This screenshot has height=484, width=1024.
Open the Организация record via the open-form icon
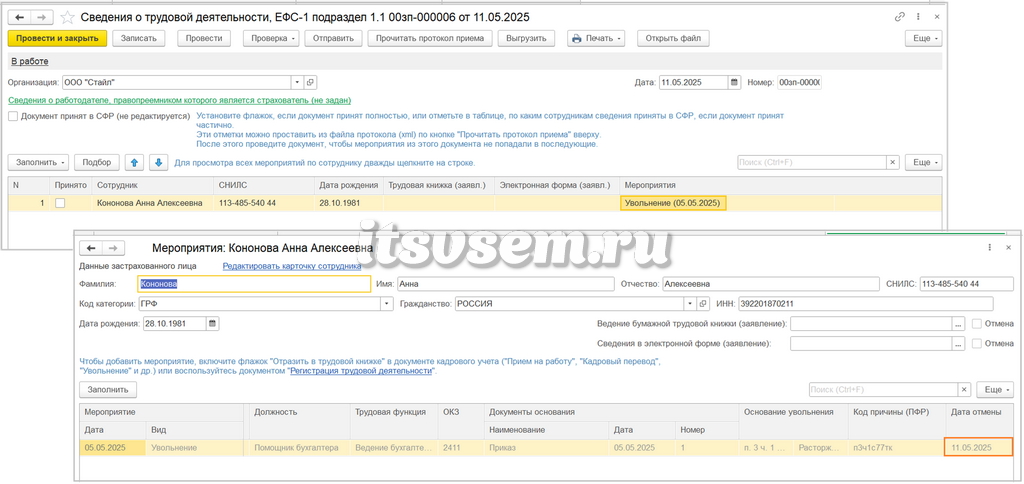[310, 83]
